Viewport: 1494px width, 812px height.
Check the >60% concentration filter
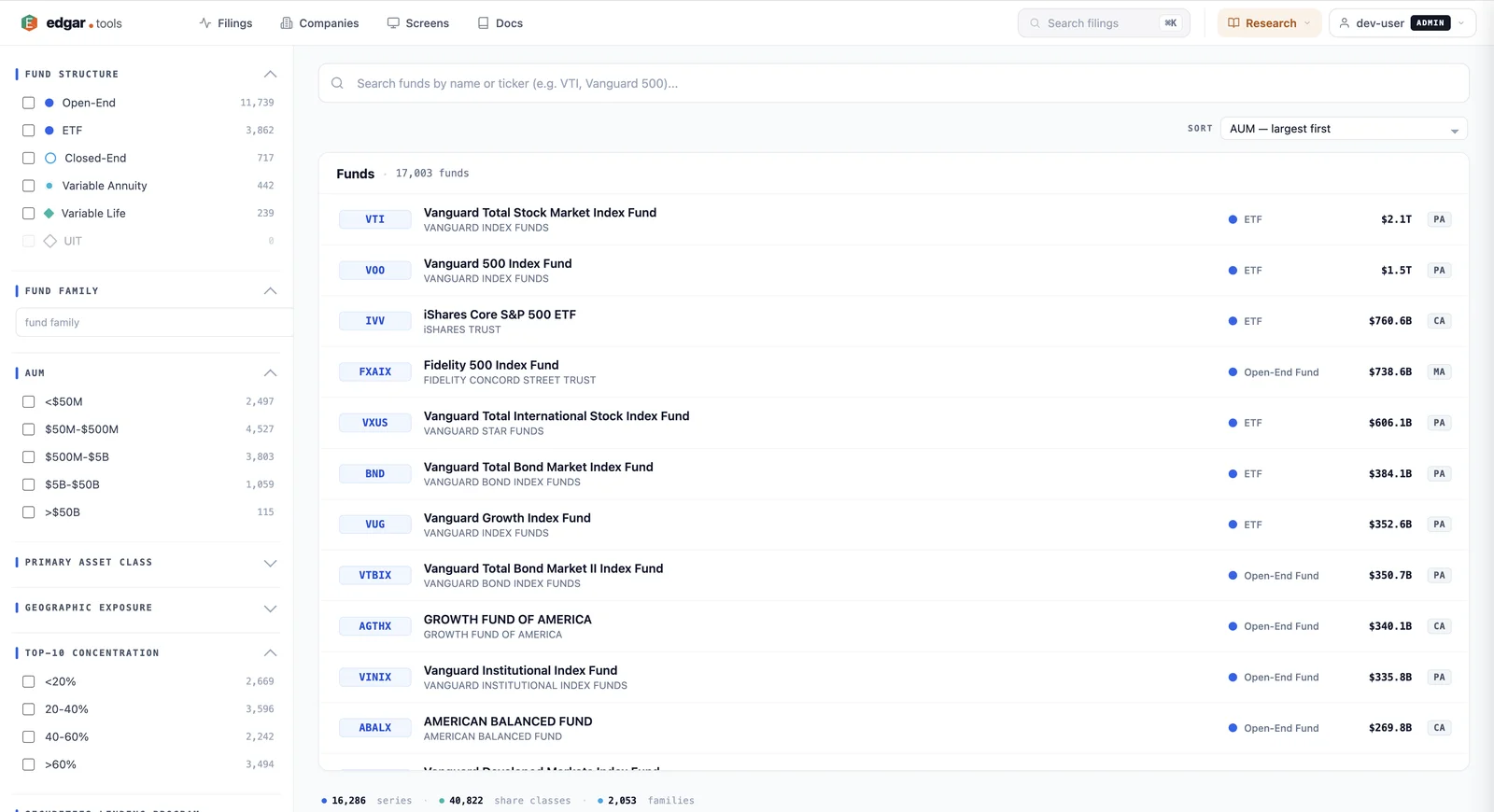pyautogui.click(x=29, y=765)
